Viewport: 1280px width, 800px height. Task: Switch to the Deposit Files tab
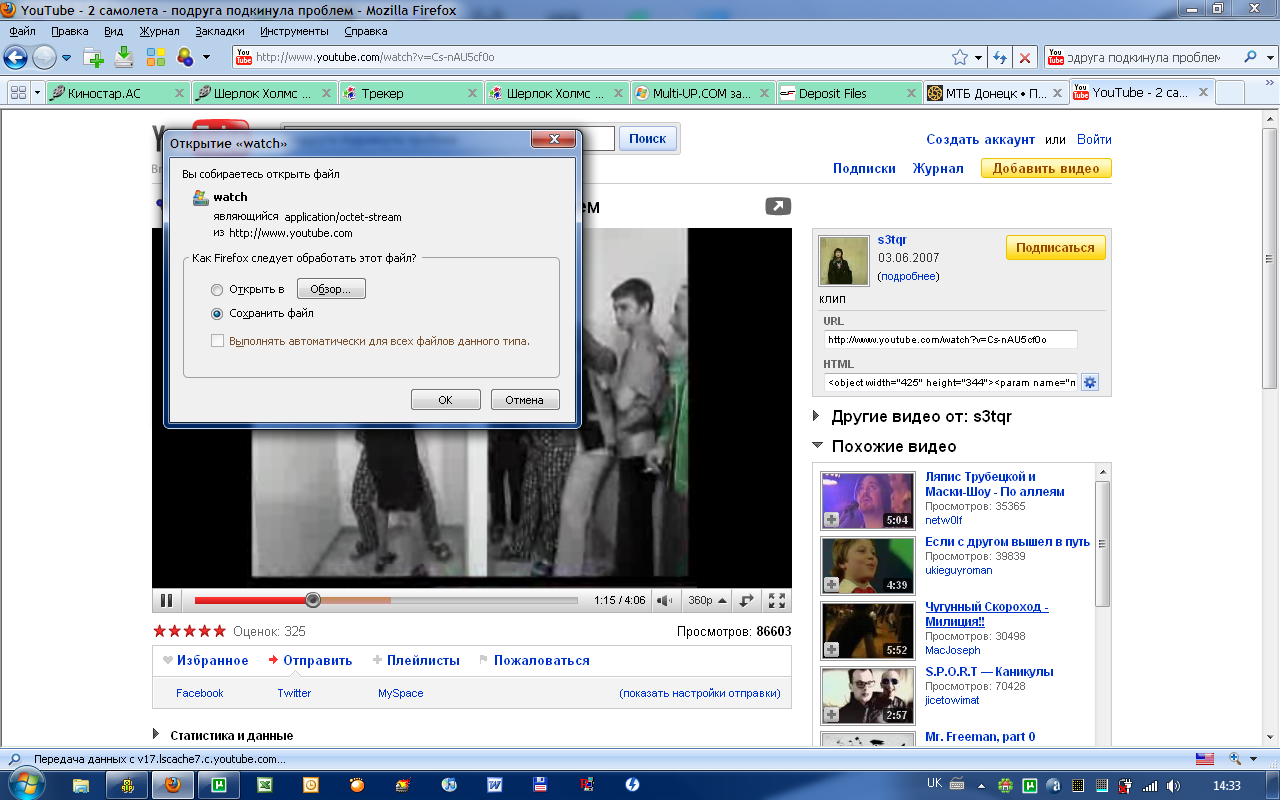click(x=832, y=93)
